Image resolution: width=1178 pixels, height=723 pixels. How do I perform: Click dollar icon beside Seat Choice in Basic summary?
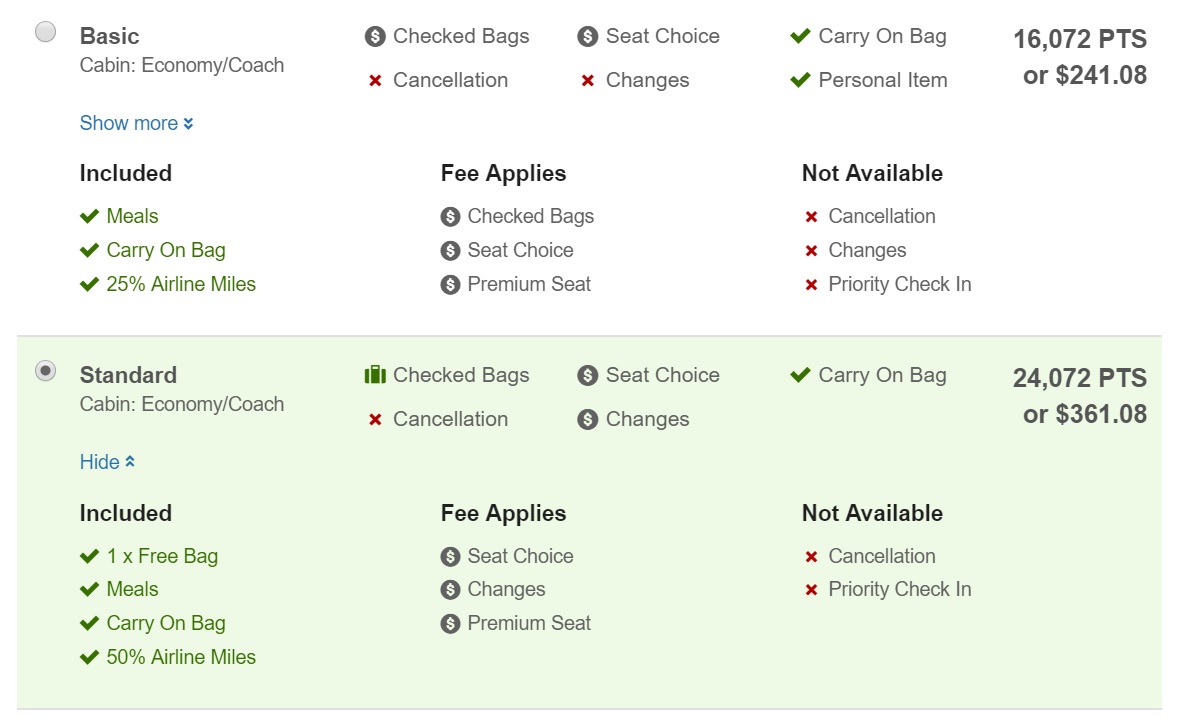tap(587, 37)
